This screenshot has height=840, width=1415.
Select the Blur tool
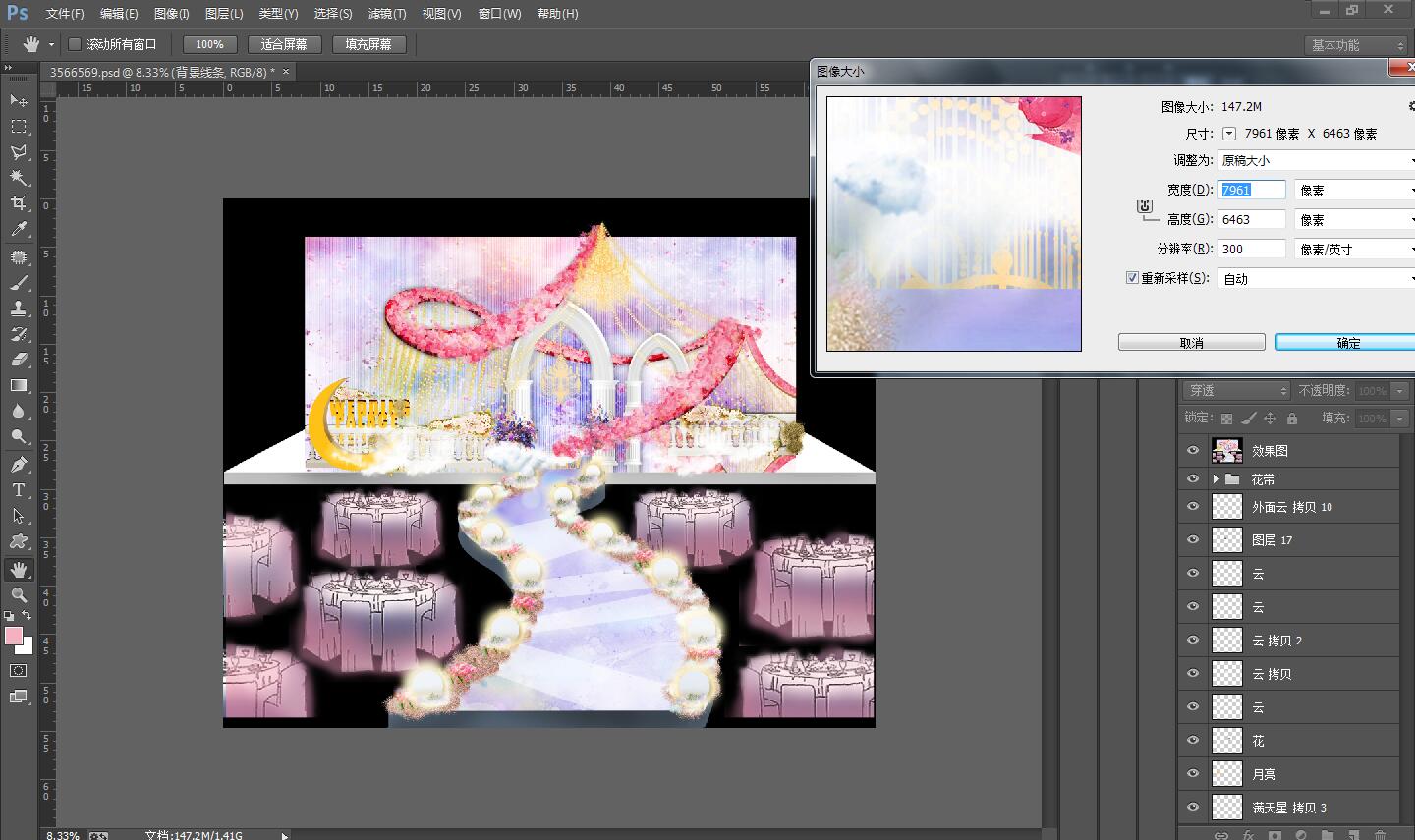tap(18, 411)
